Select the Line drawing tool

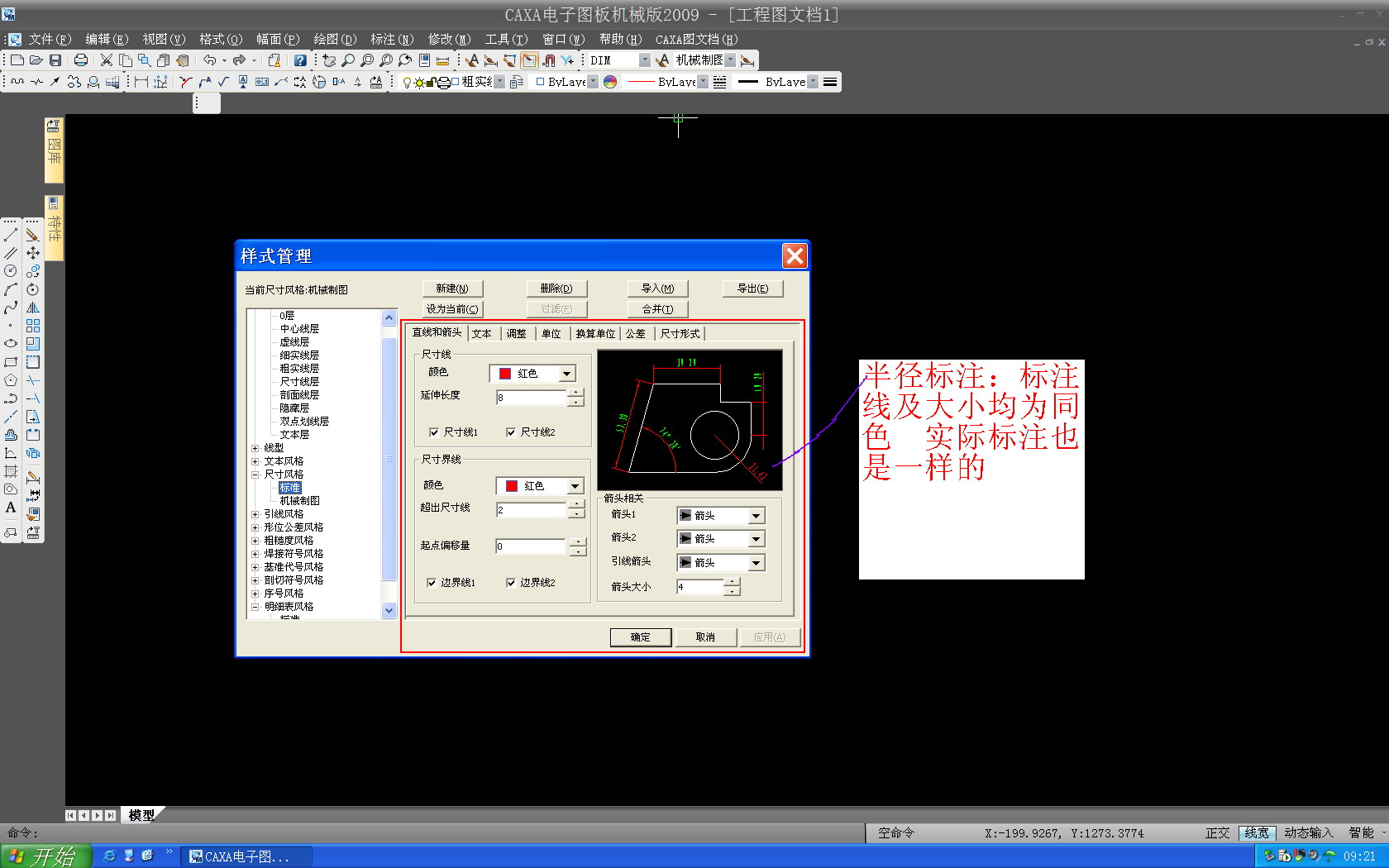pyautogui.click(x=11, y=236)
